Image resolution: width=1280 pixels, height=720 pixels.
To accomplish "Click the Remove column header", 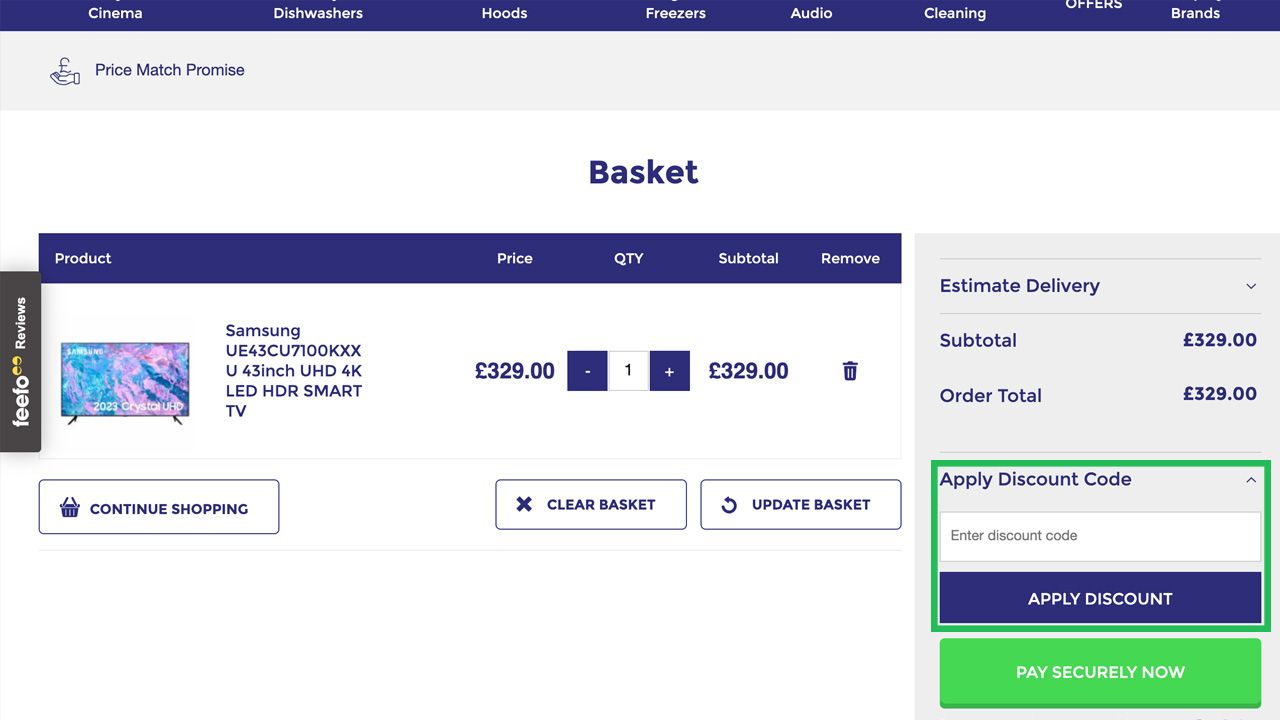I will (x=850, y=258).
